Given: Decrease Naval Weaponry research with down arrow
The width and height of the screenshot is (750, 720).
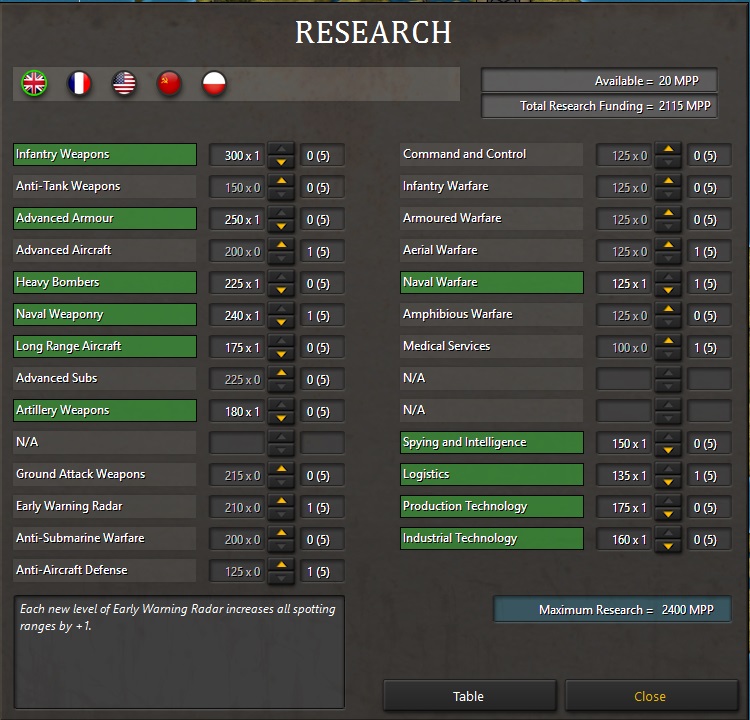Looking at the screenshot, I should click(x=281, y=322).
